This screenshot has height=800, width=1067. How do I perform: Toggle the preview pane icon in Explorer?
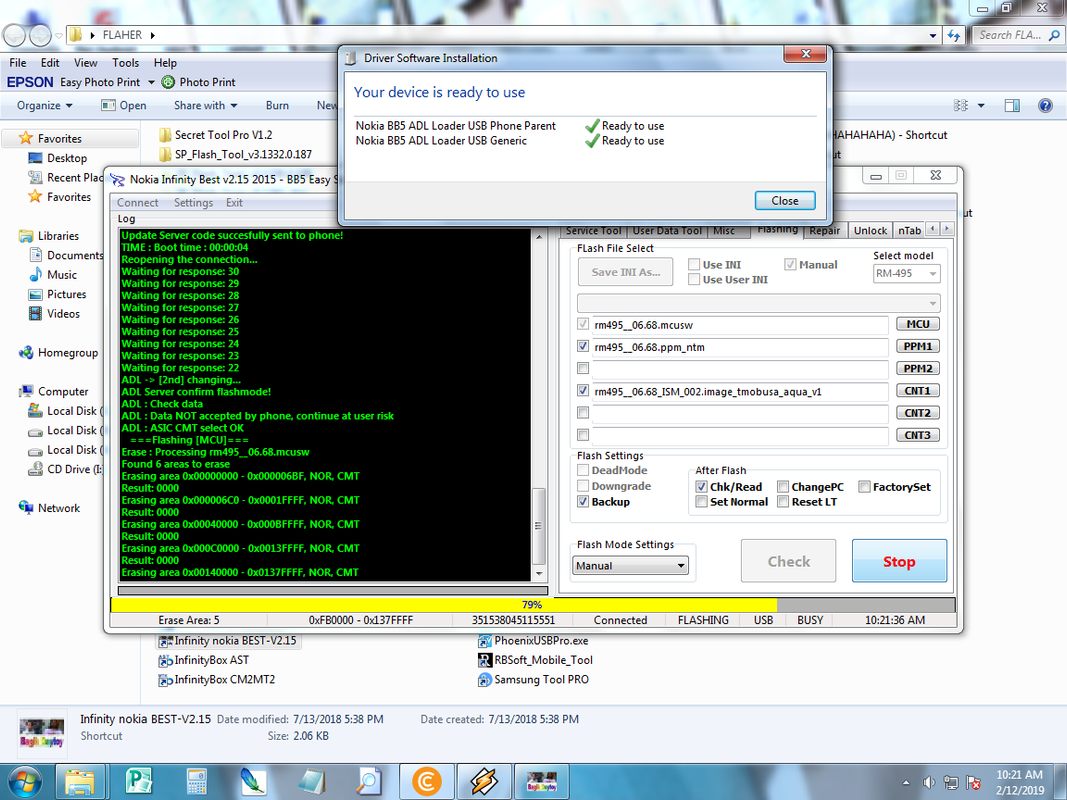pos(1012,105)
